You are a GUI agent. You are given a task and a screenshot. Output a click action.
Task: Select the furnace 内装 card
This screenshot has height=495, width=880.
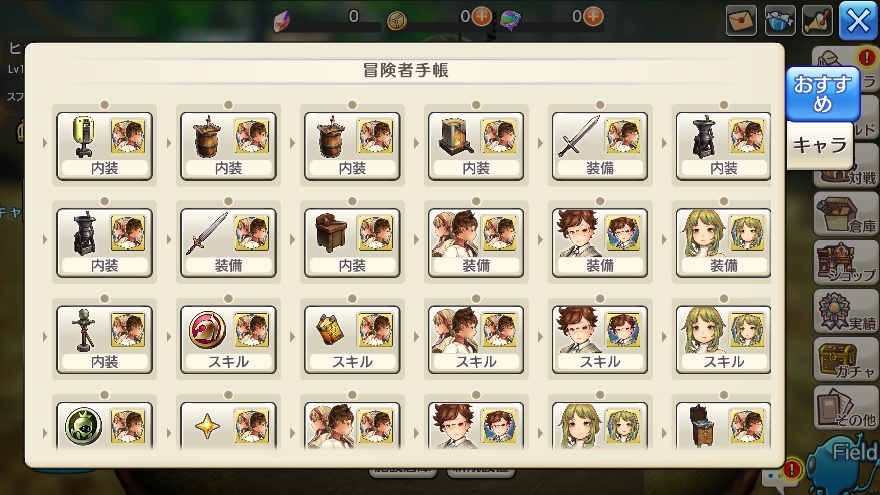click(x=476, y=146)
